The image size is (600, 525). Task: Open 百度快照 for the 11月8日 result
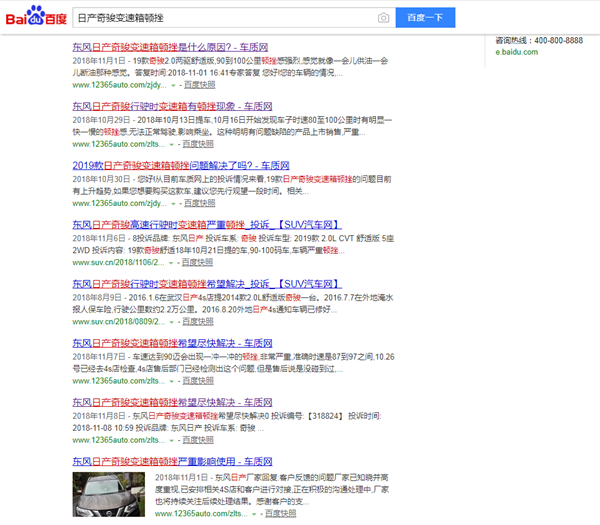coord(198,440)
